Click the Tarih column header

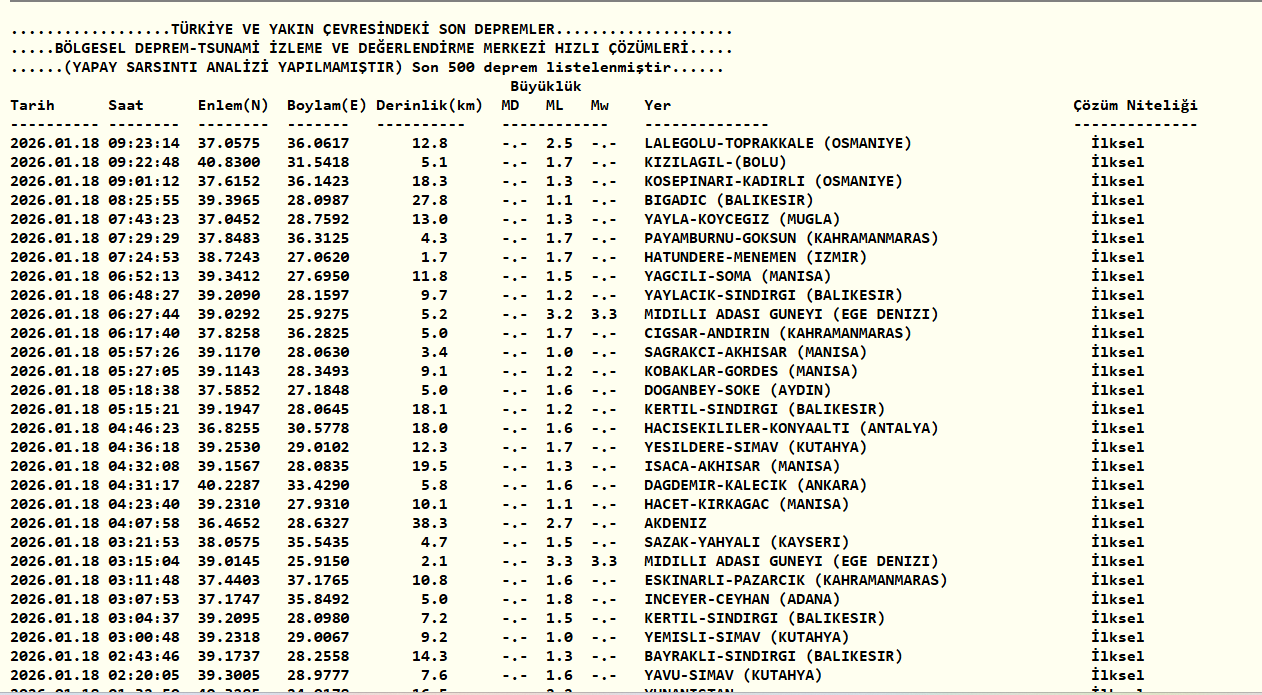click(32, 105)
